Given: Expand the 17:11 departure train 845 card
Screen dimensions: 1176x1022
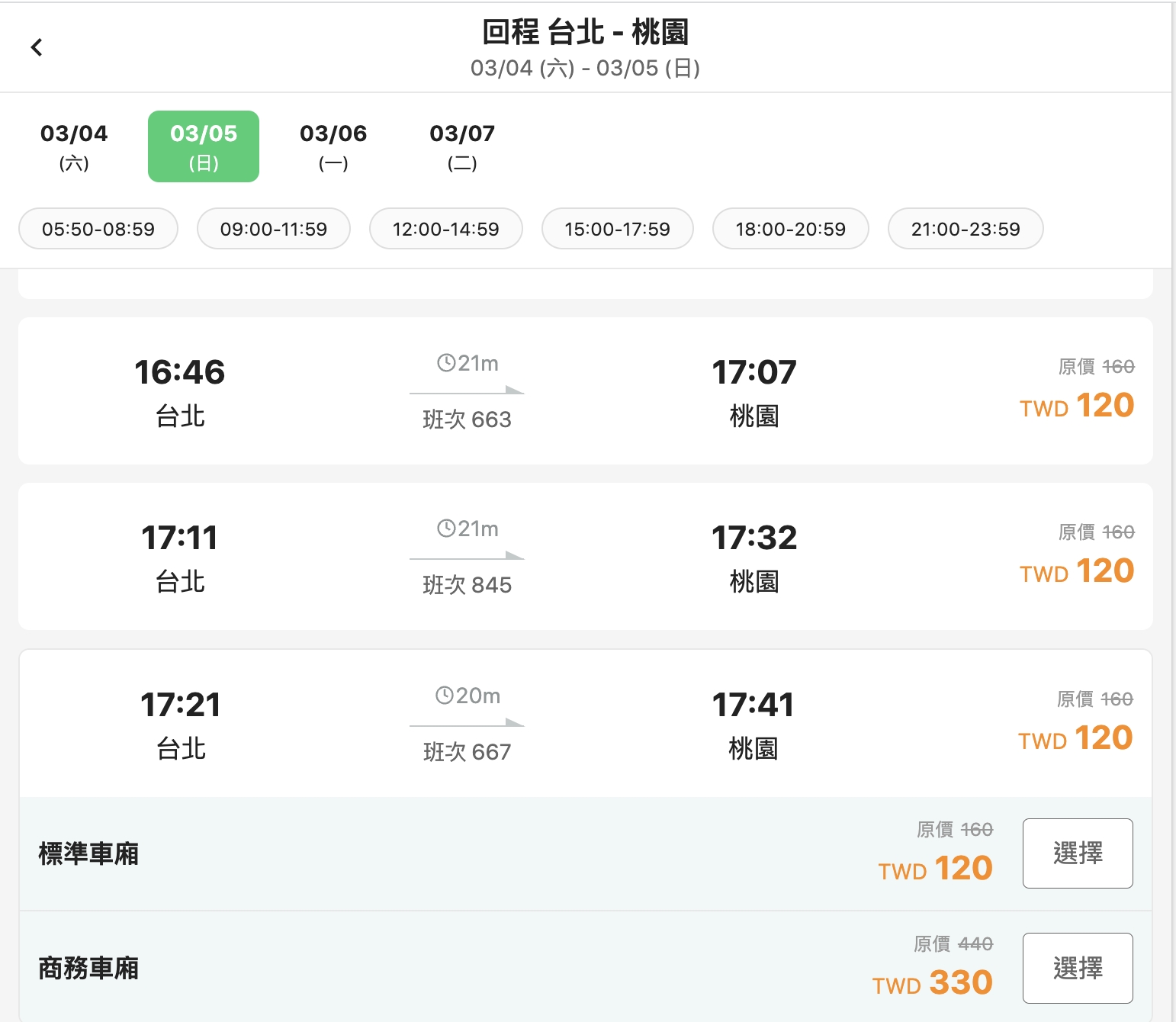Looking at the screenshot, I should tap(586, 557).
